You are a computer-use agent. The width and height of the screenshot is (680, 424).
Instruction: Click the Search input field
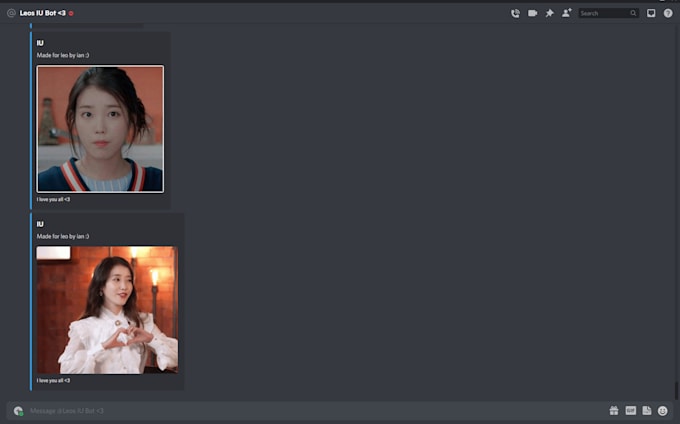608,13
